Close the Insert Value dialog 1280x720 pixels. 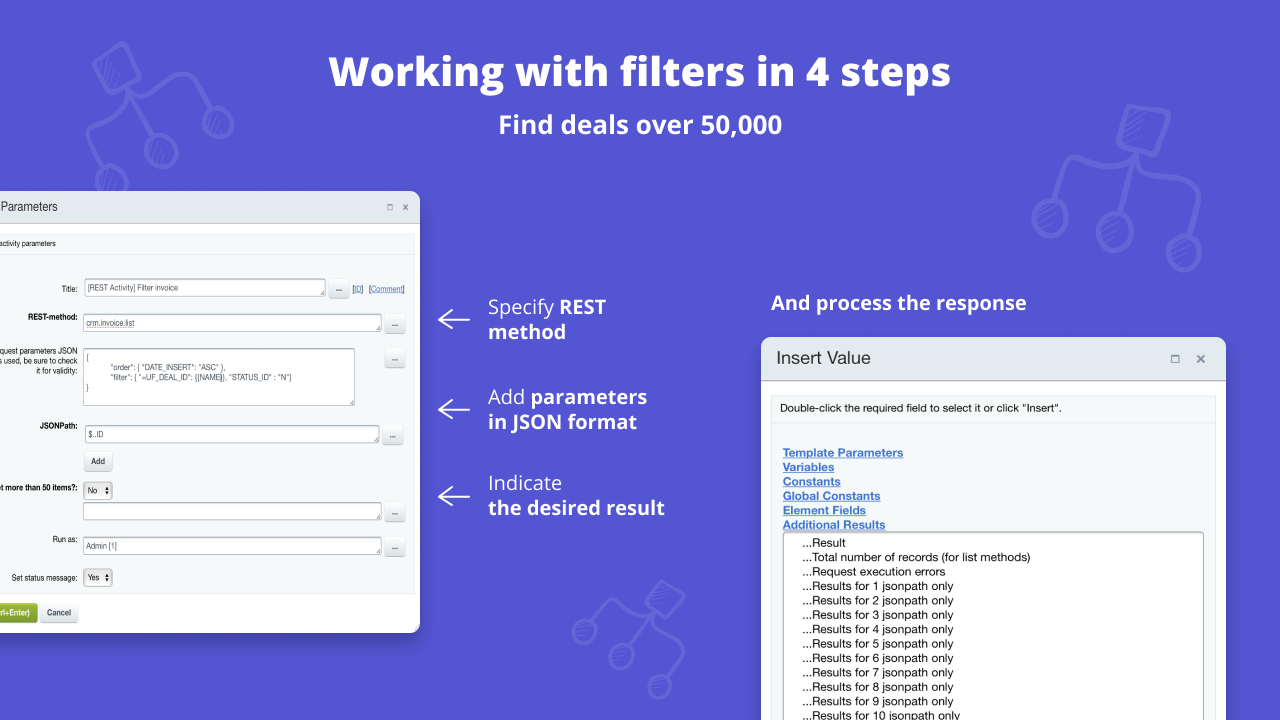pos(1201,359)
